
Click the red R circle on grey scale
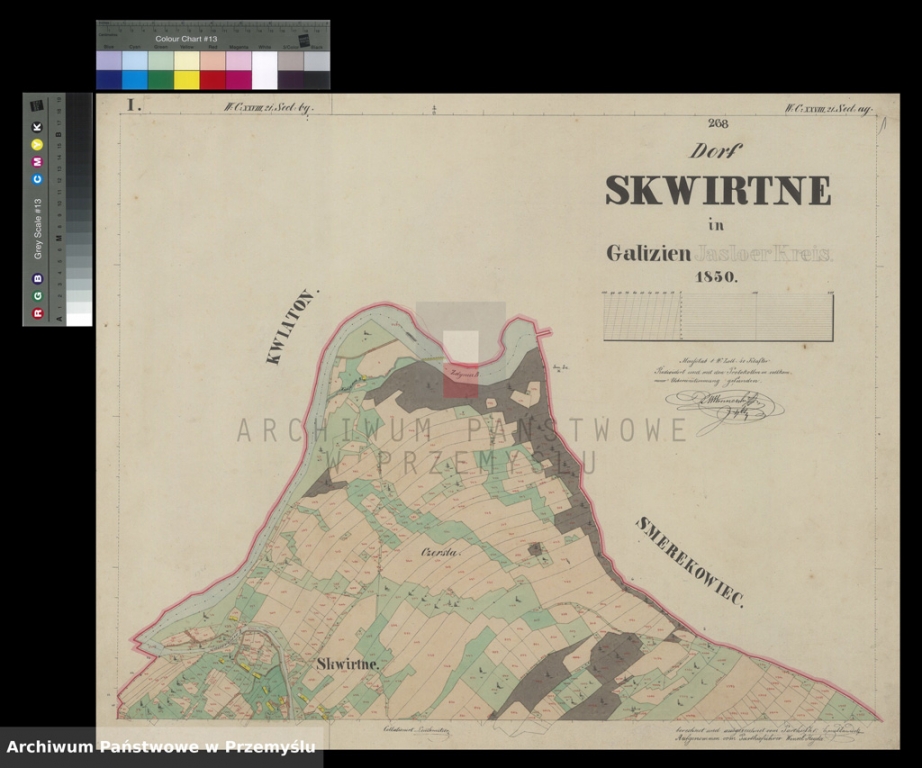[38, 313]
